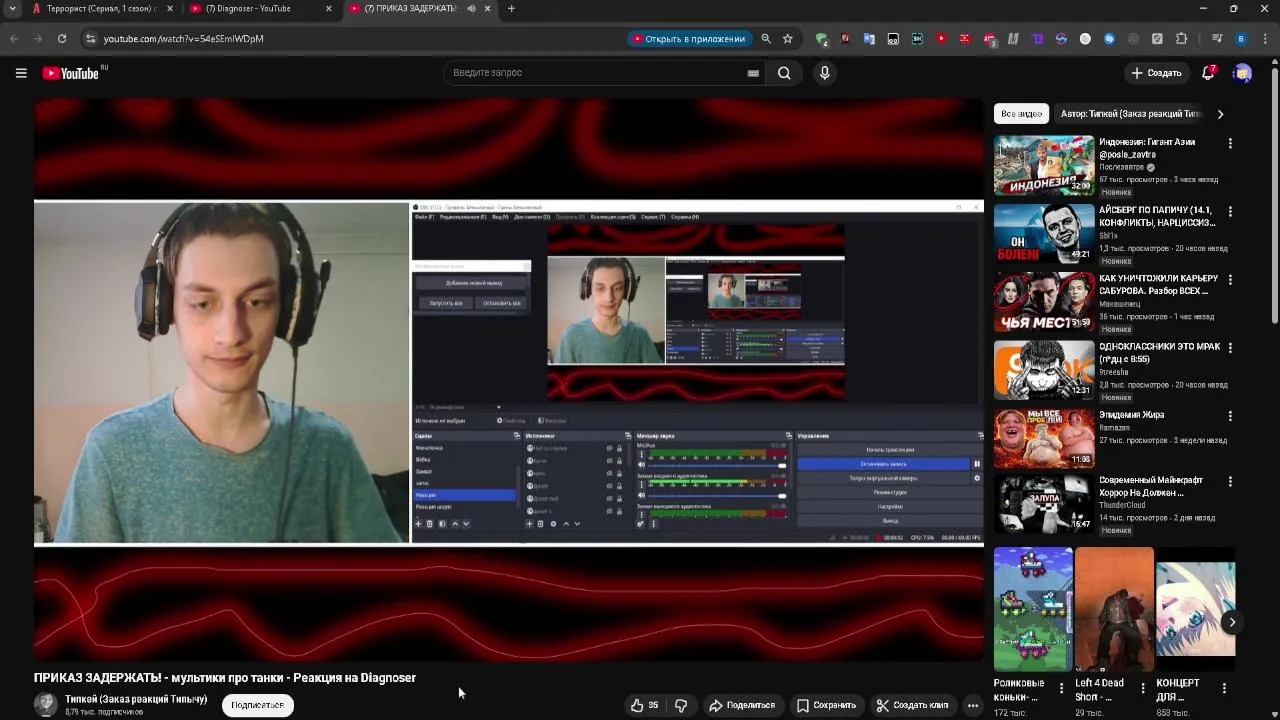Click the search magnifier button
The height and width of the screenshot is (720, 1280).
pyautogui.click(x=784, y=73)
